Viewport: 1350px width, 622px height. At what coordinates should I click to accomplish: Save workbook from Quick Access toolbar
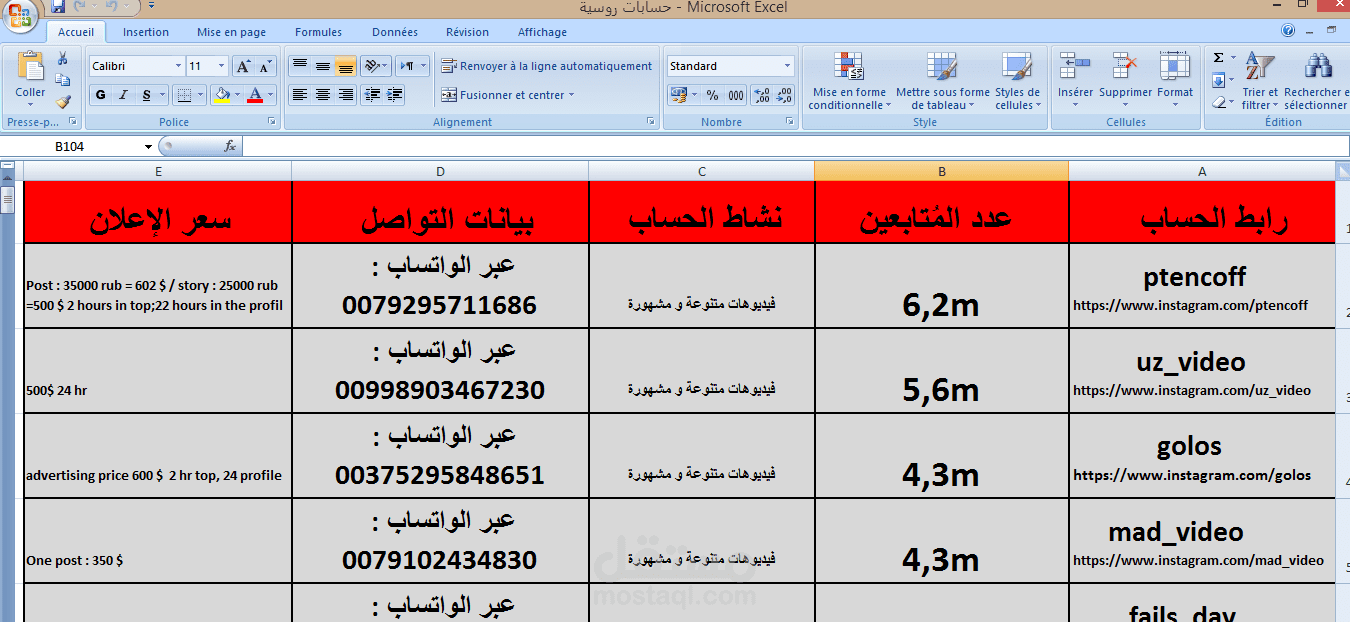point(57,7)
